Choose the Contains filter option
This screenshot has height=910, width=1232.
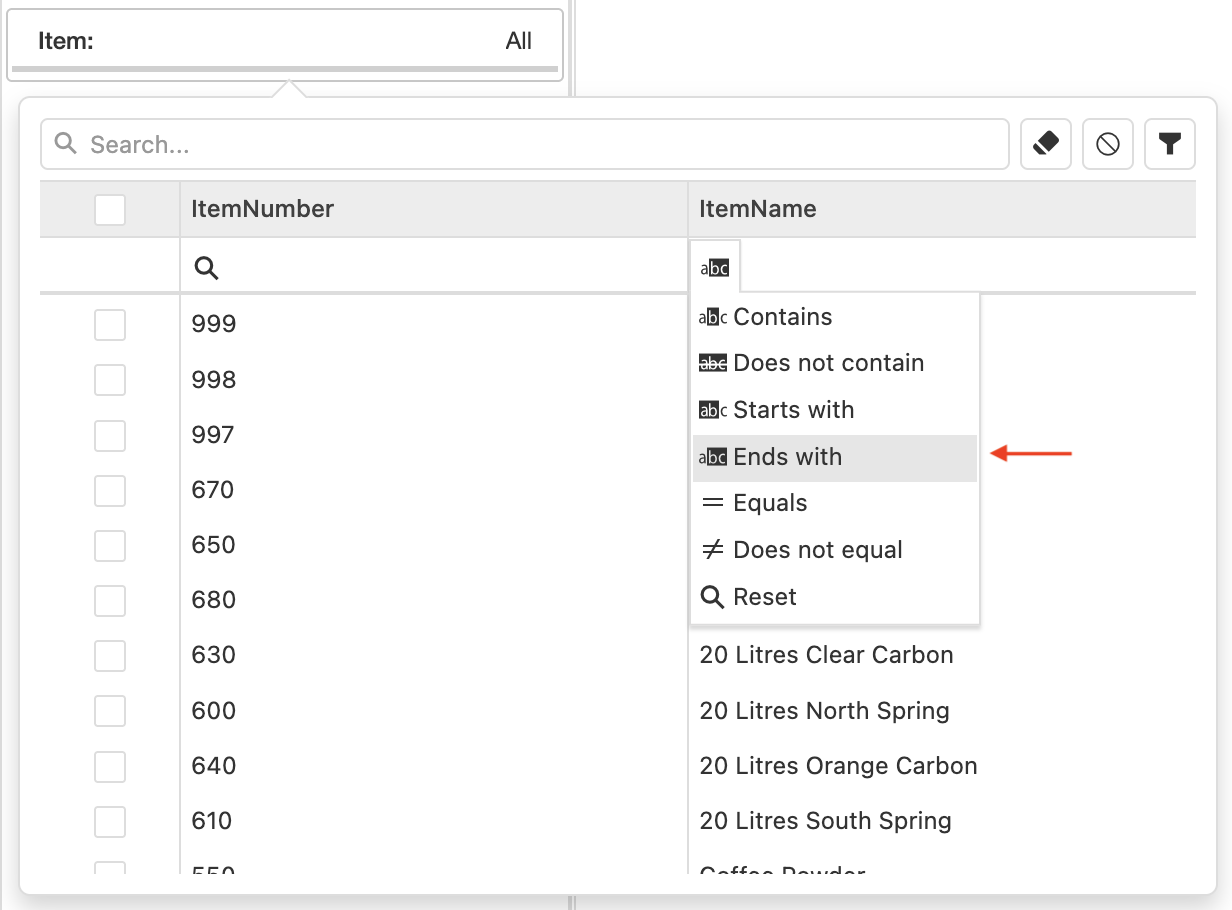(x=834, y=317)
